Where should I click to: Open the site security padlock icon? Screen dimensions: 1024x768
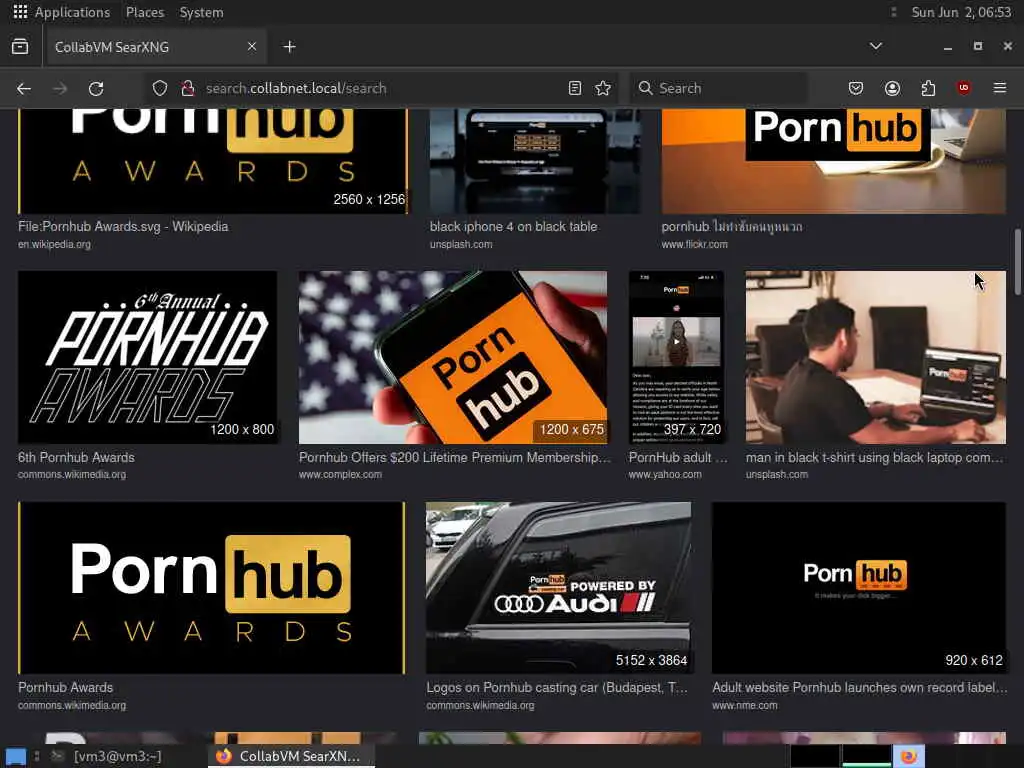187,88
